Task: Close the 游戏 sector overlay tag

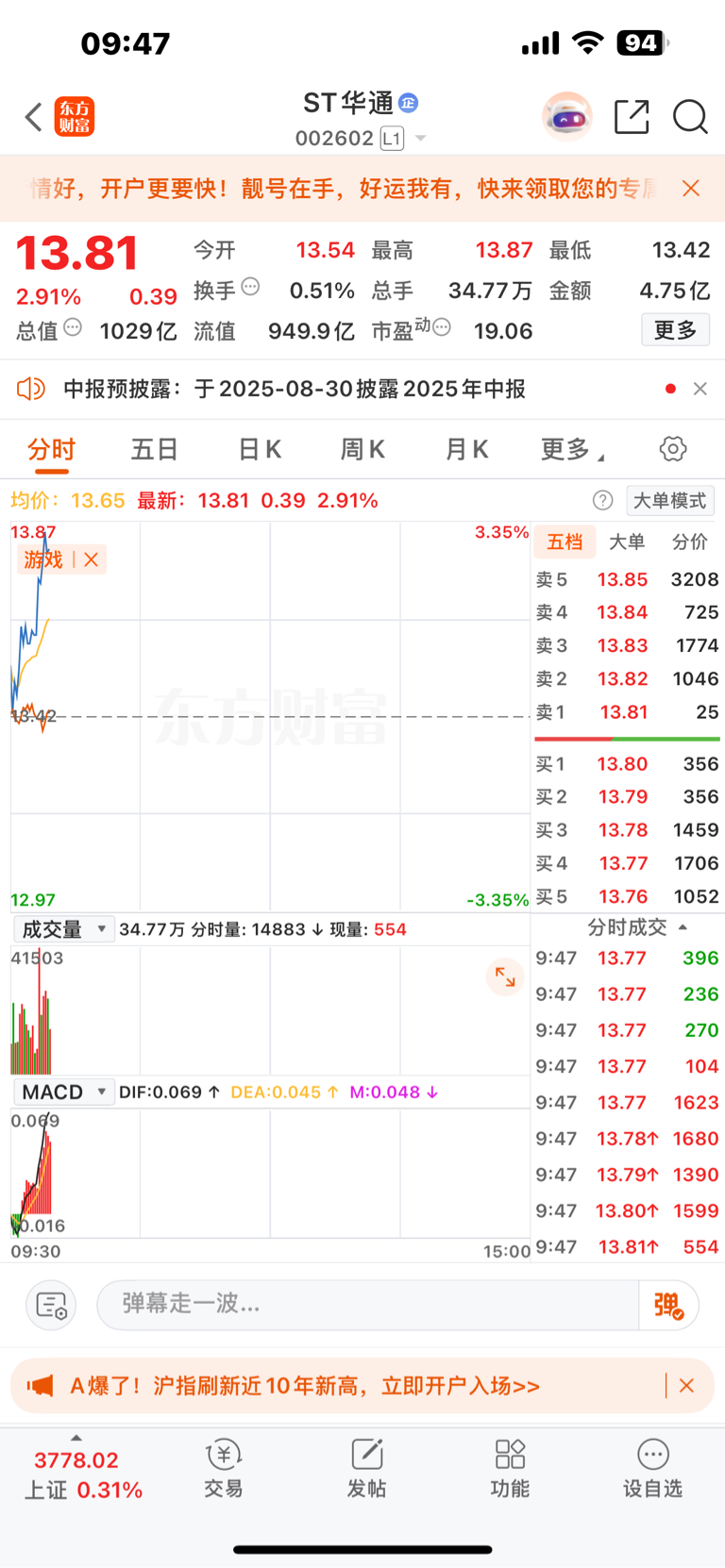Action: (92, 559)
